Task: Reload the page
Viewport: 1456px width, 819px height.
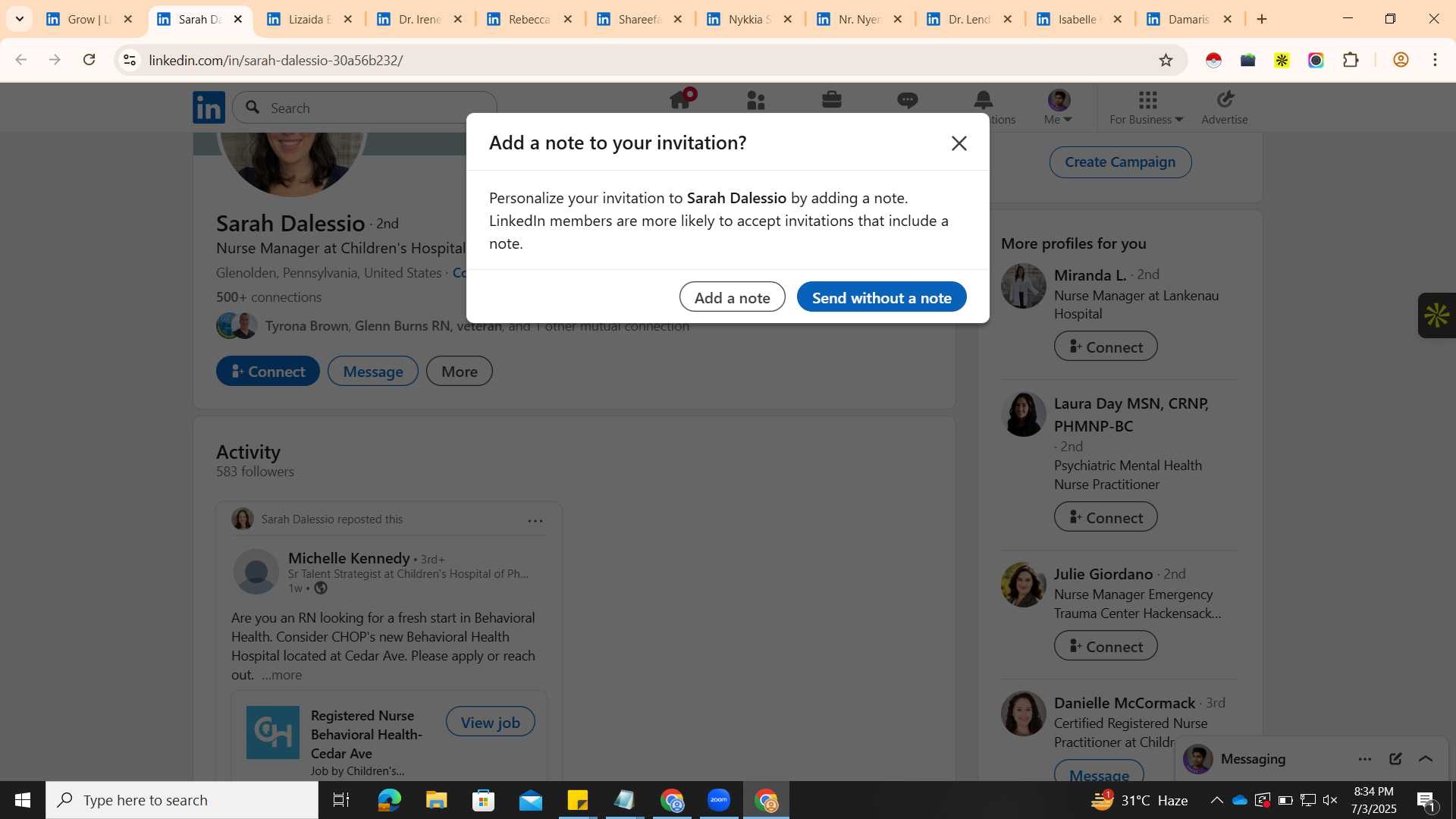Action: click(89, 60)
